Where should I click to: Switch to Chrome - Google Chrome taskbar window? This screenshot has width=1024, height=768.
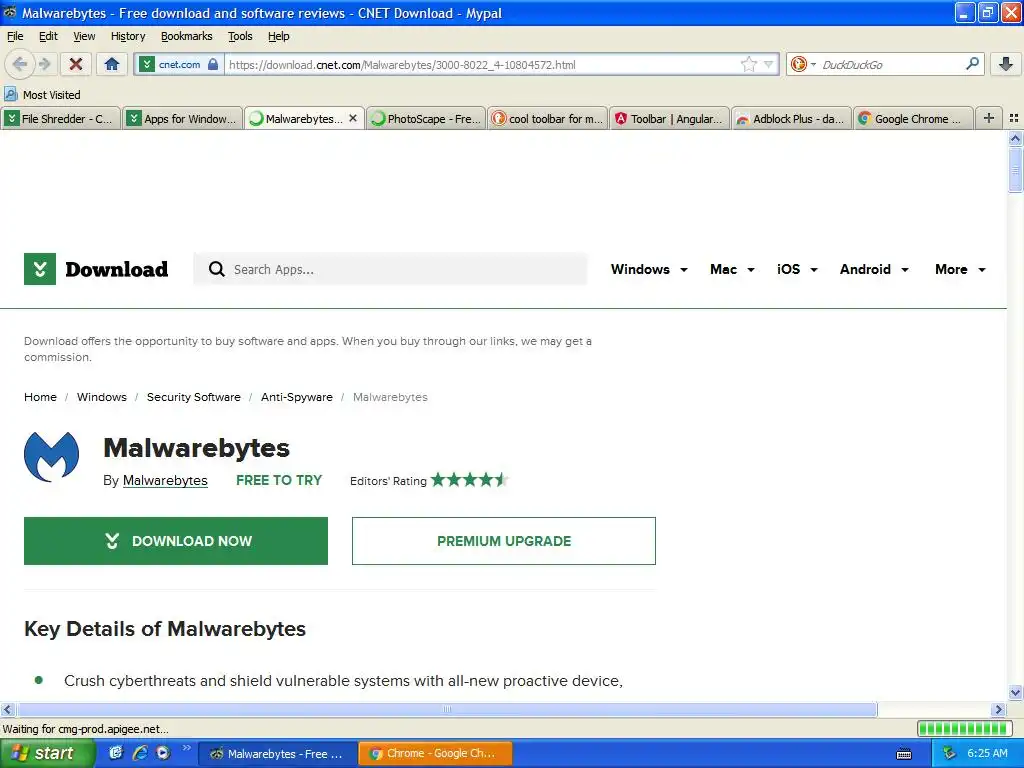click(x=436, y=754)
